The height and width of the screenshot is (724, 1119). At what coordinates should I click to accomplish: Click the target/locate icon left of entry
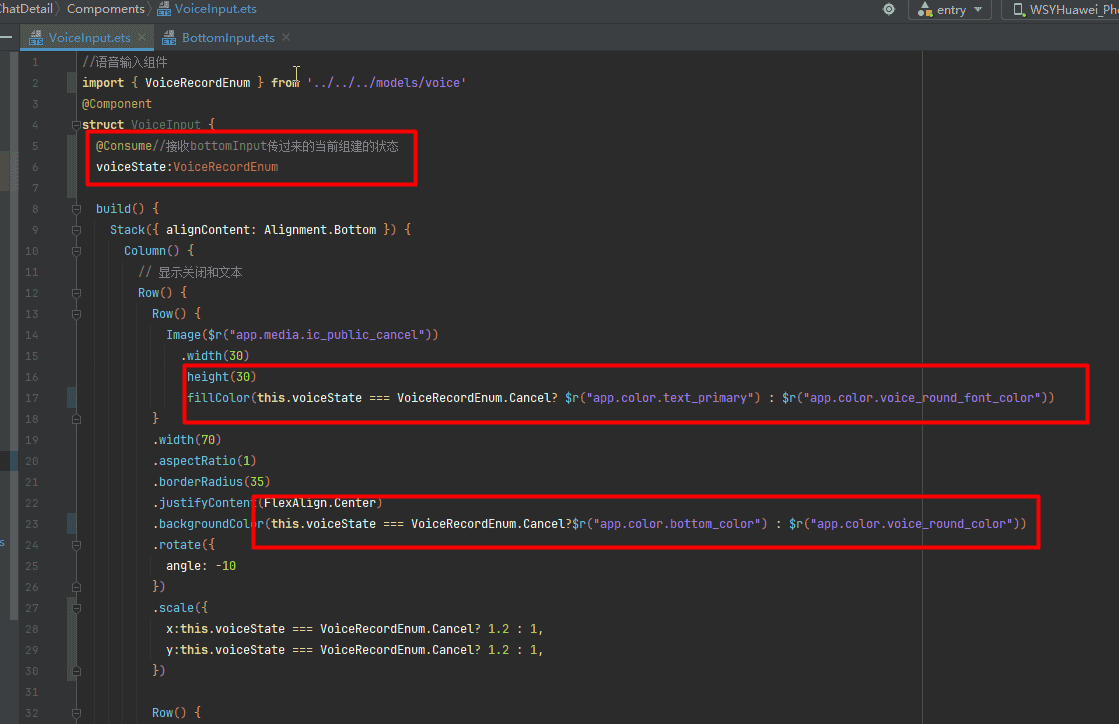[x=889, y=9]
